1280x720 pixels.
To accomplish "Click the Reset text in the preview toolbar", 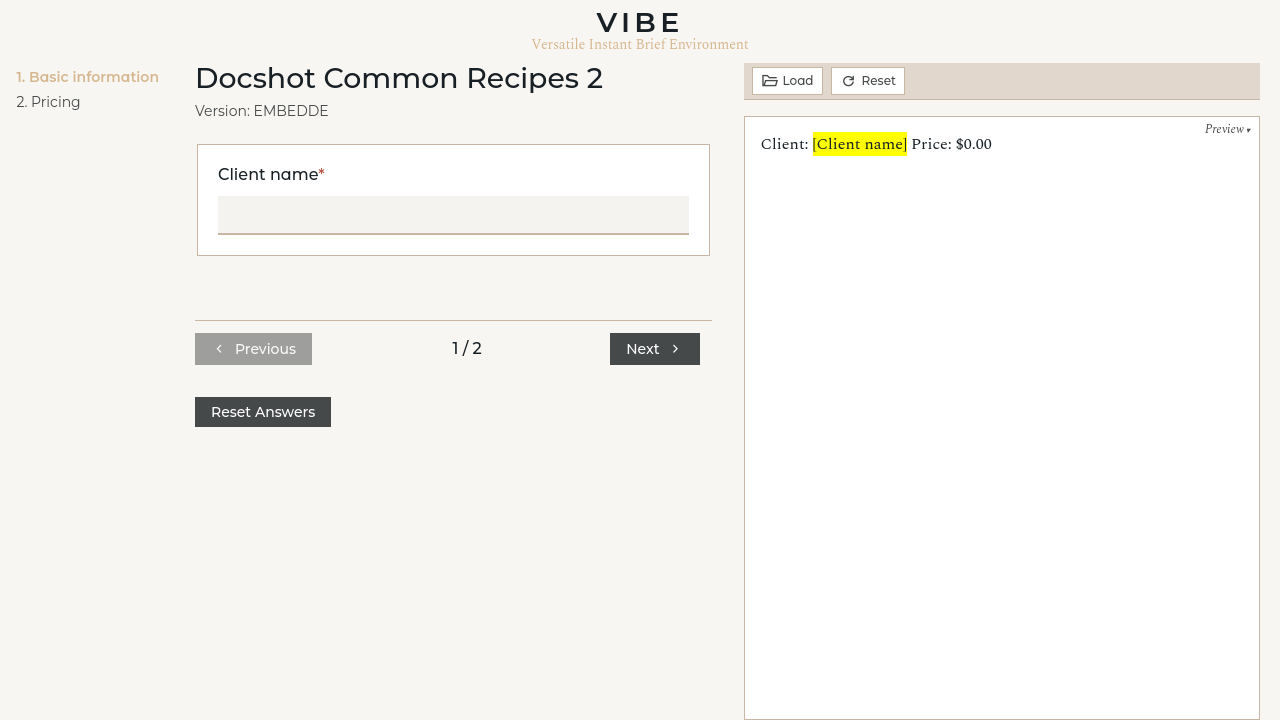I will coord(878,81).
